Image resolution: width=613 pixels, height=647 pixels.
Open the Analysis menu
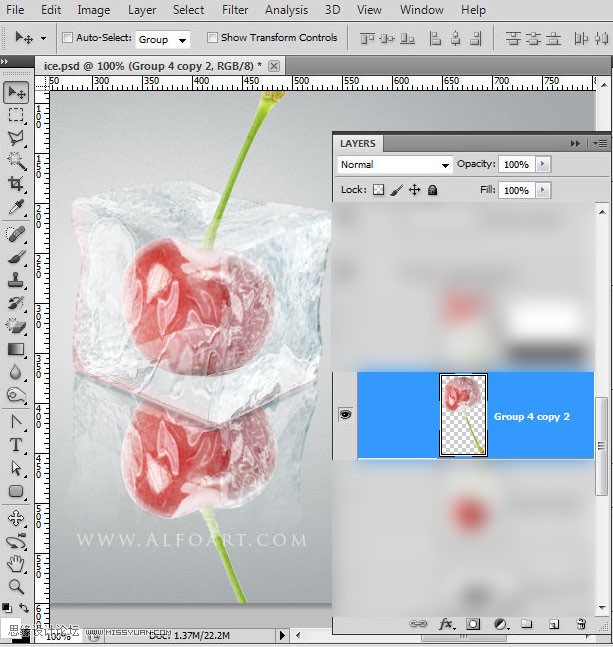(286, 9)
